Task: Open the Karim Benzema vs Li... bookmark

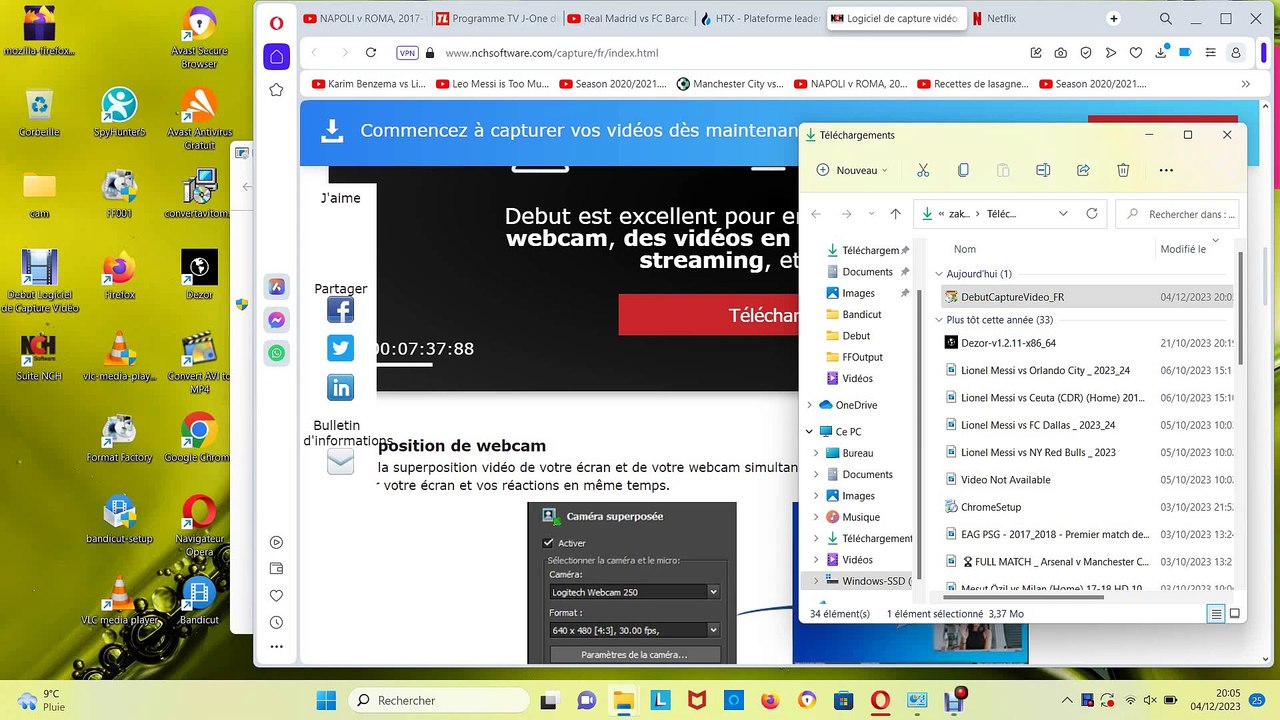Action: point(369,84)
